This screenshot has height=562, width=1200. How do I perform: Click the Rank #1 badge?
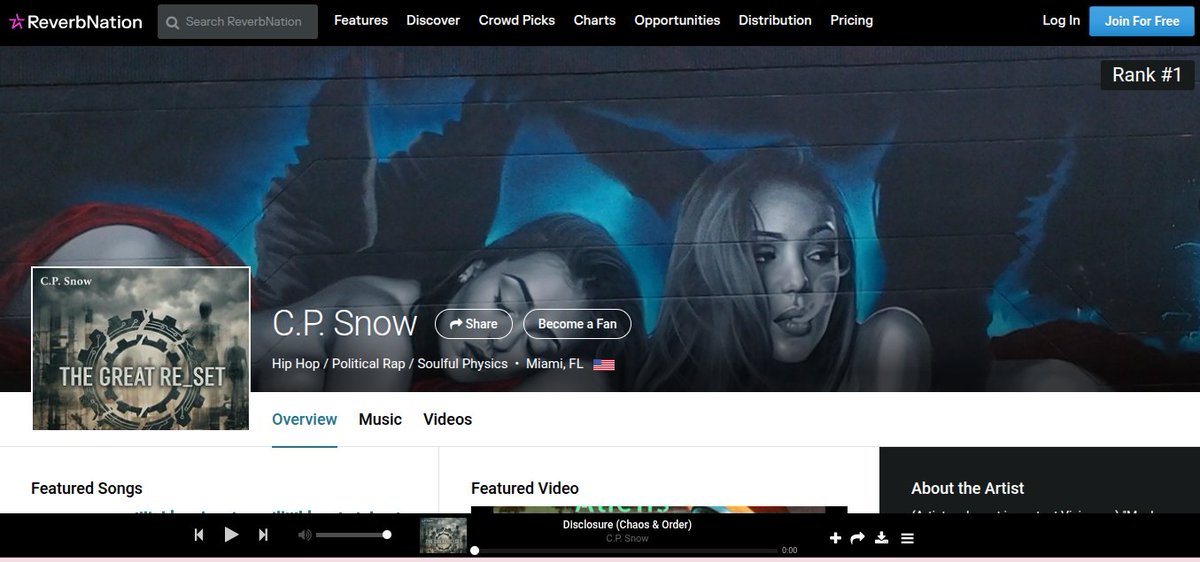1147,75
